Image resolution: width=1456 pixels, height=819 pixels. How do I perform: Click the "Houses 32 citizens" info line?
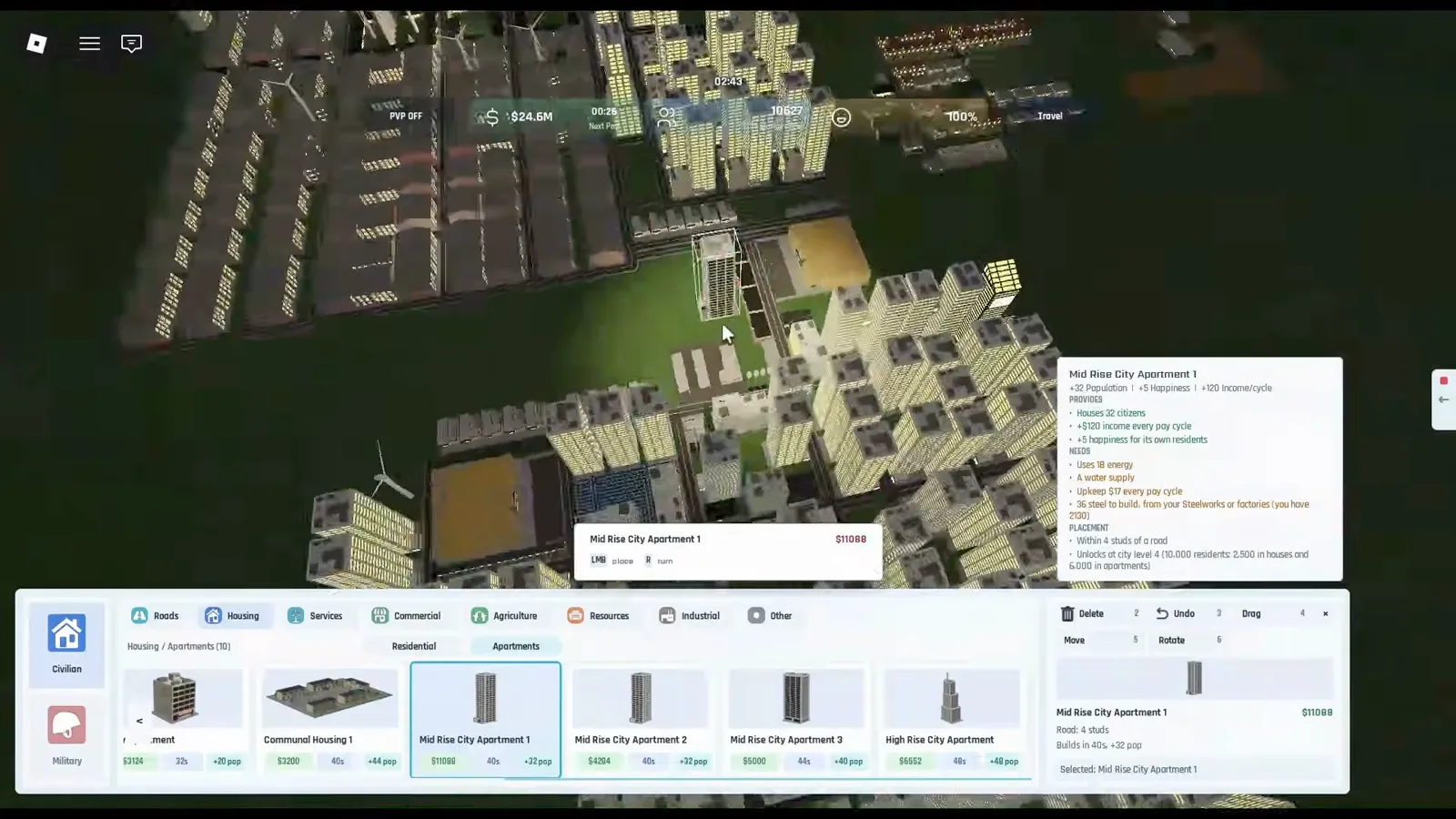[1111, 413]
